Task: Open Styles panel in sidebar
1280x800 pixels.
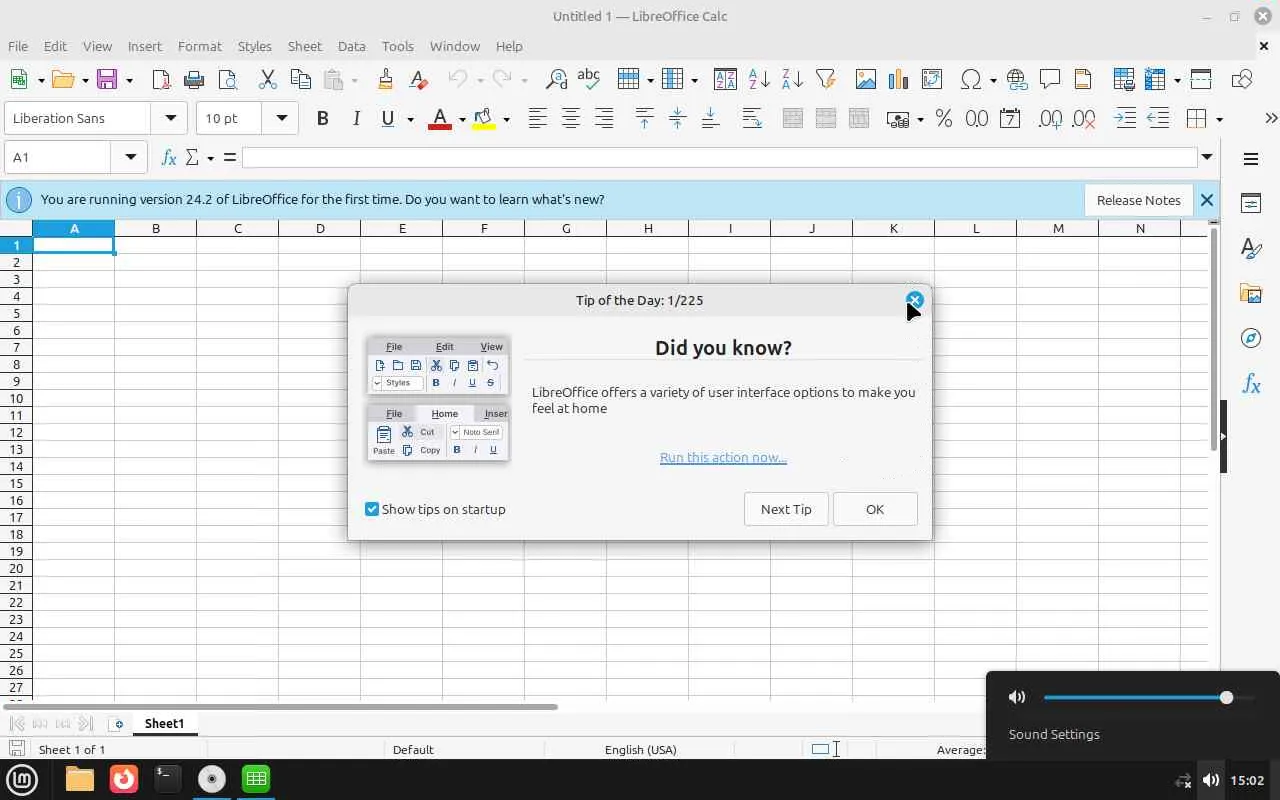Action: 1251,248
